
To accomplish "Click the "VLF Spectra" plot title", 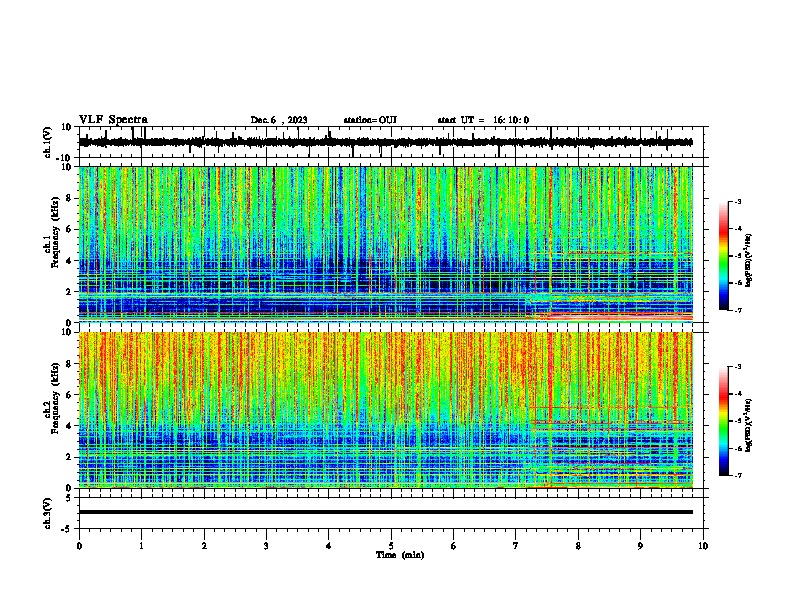I will coord(113,120).
